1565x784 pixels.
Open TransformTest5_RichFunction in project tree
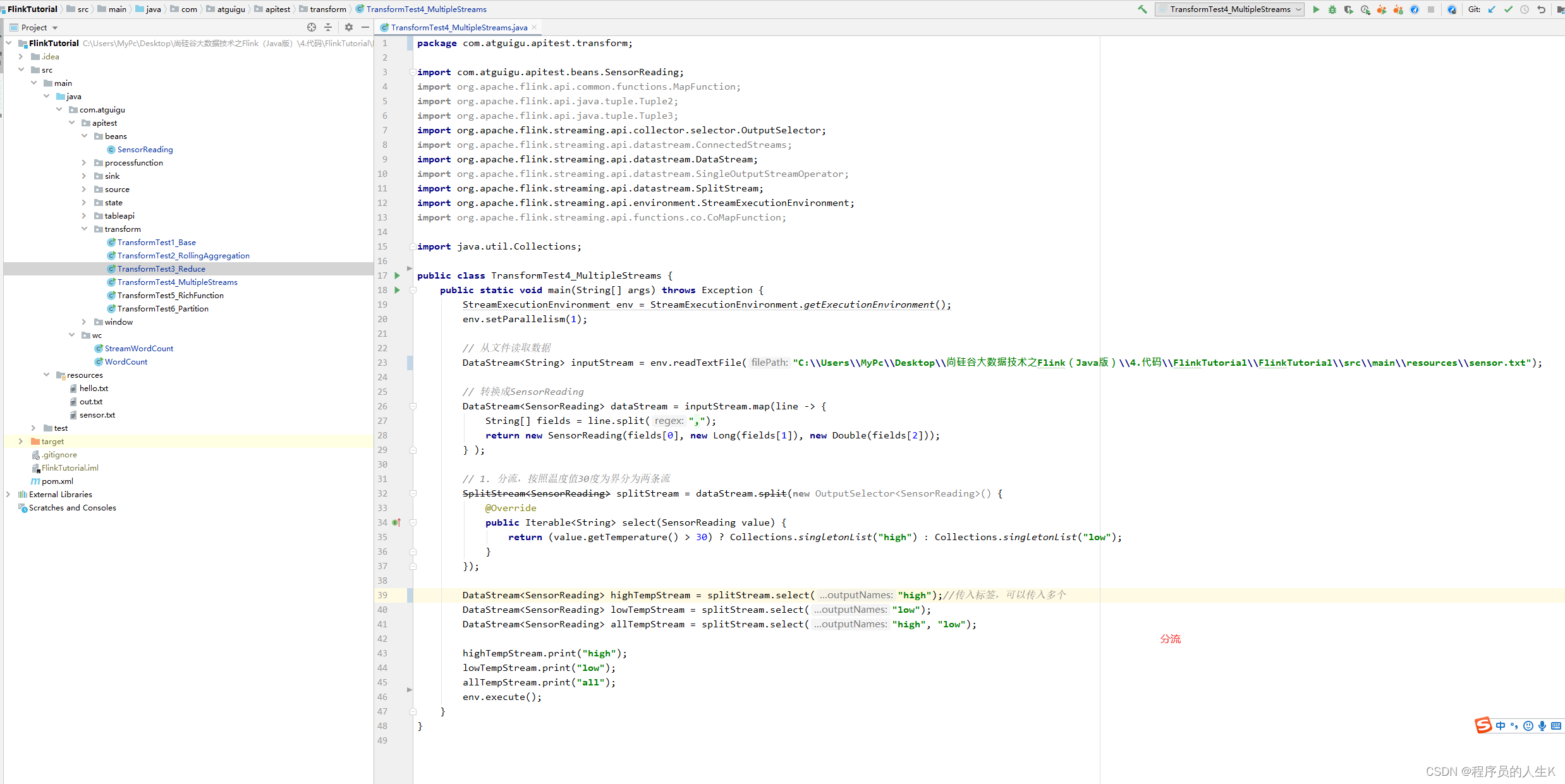click(170, 296)
